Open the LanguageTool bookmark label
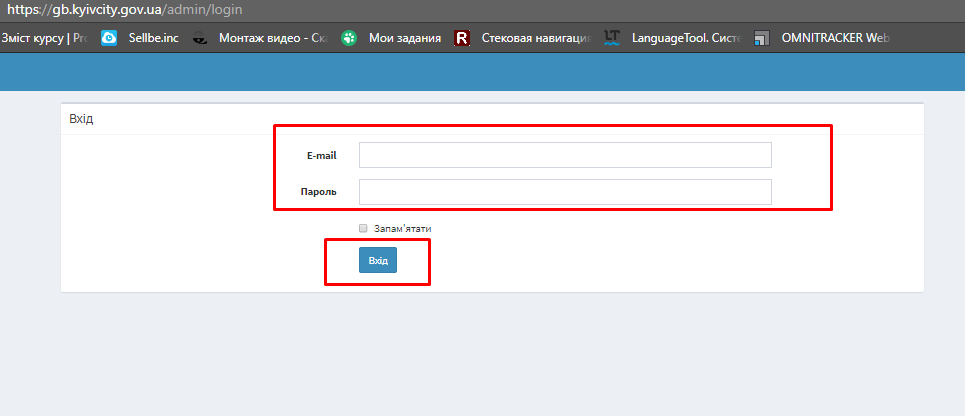The image size is (965, 416). click(x=686, y=39)
